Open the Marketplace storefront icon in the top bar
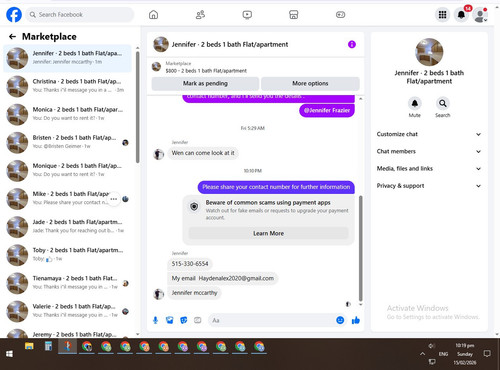Screen dimensions: 500x370 pos(294,15)
